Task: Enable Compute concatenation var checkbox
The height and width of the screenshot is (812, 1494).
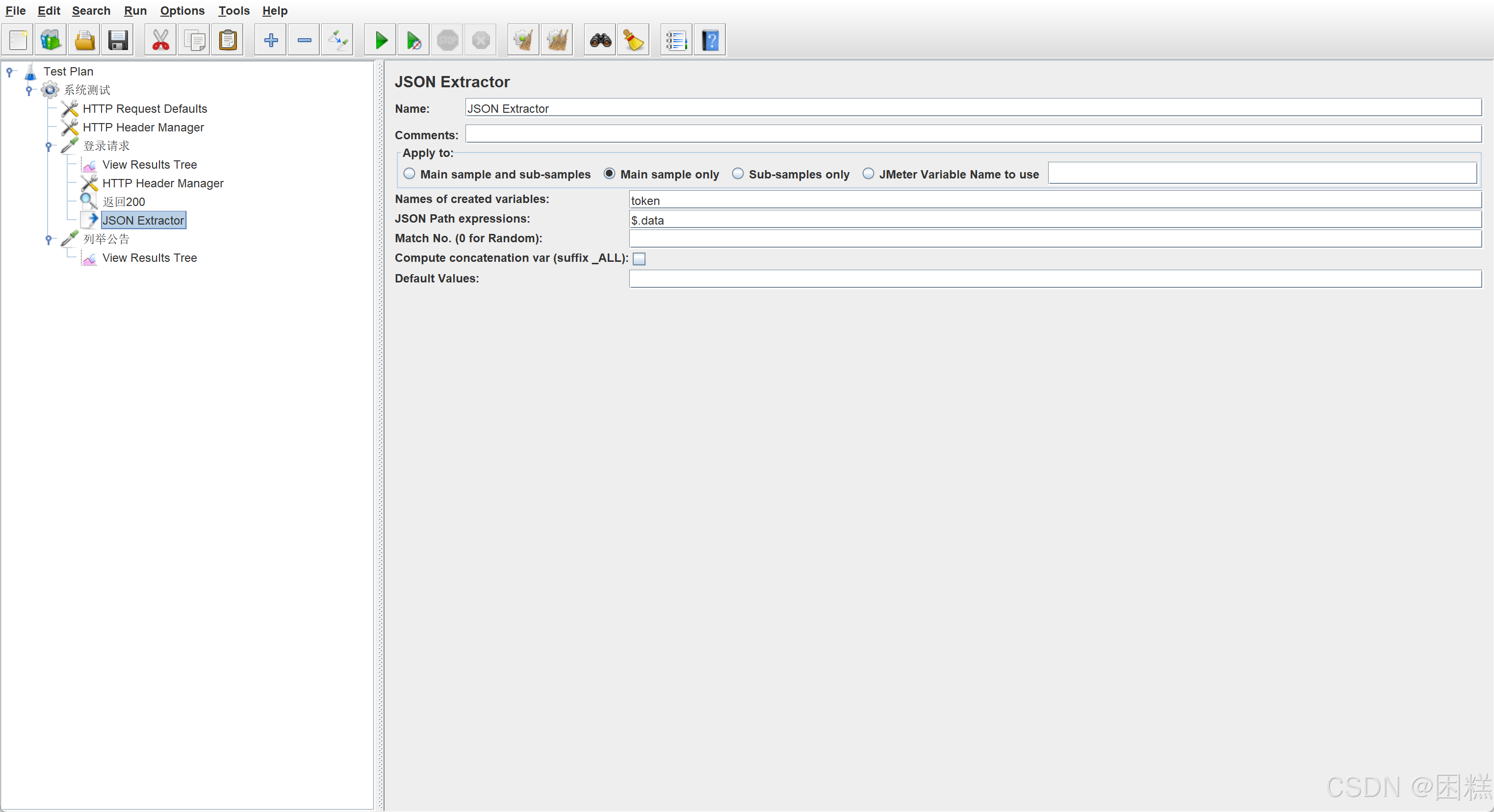Action: pos(639,259)
